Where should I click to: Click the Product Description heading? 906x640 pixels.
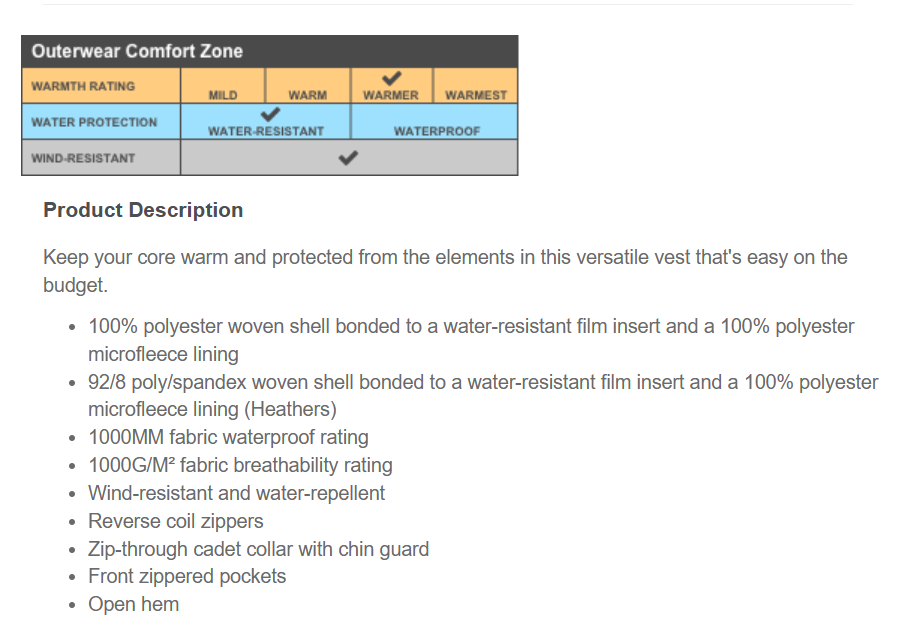point(143,210)
